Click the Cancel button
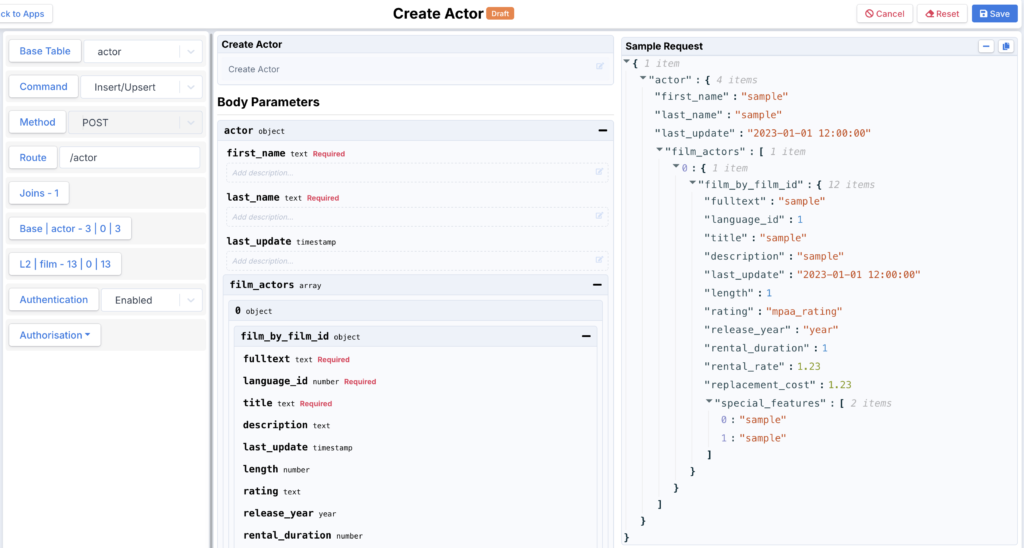Screen dimensions: 1024x548 (884, 14)
